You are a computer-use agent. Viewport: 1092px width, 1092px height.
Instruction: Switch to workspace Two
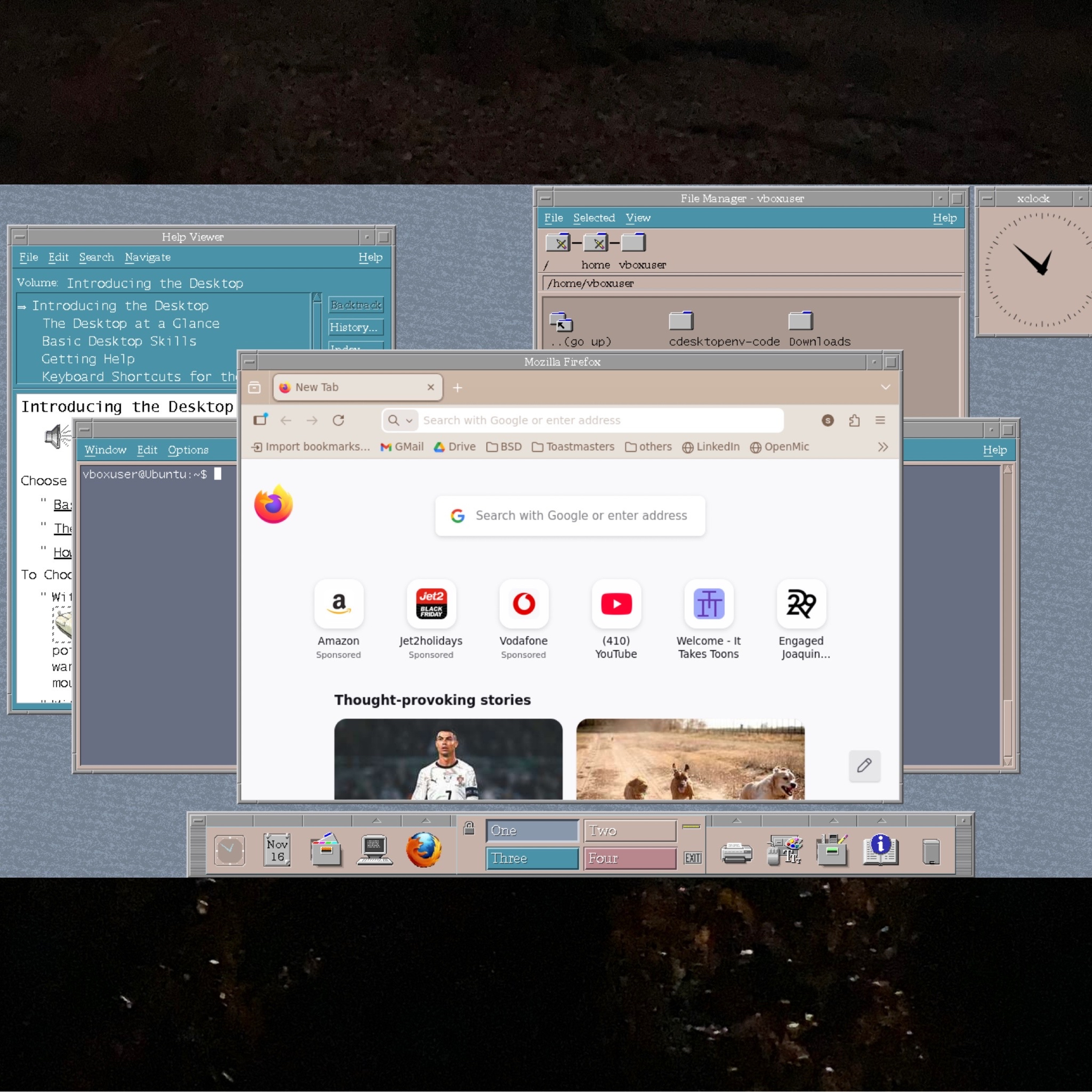(x=630, y=830)
